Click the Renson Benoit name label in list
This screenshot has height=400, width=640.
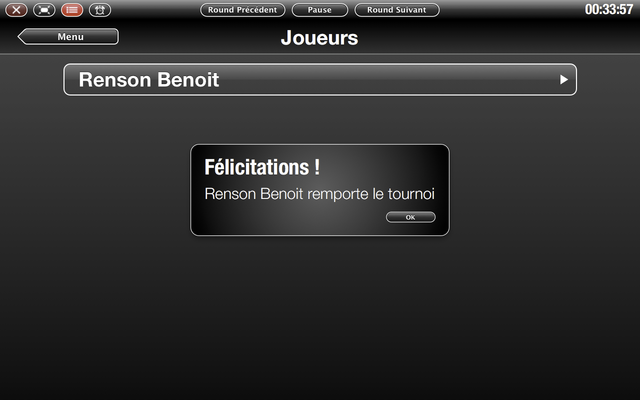point(149,80)
